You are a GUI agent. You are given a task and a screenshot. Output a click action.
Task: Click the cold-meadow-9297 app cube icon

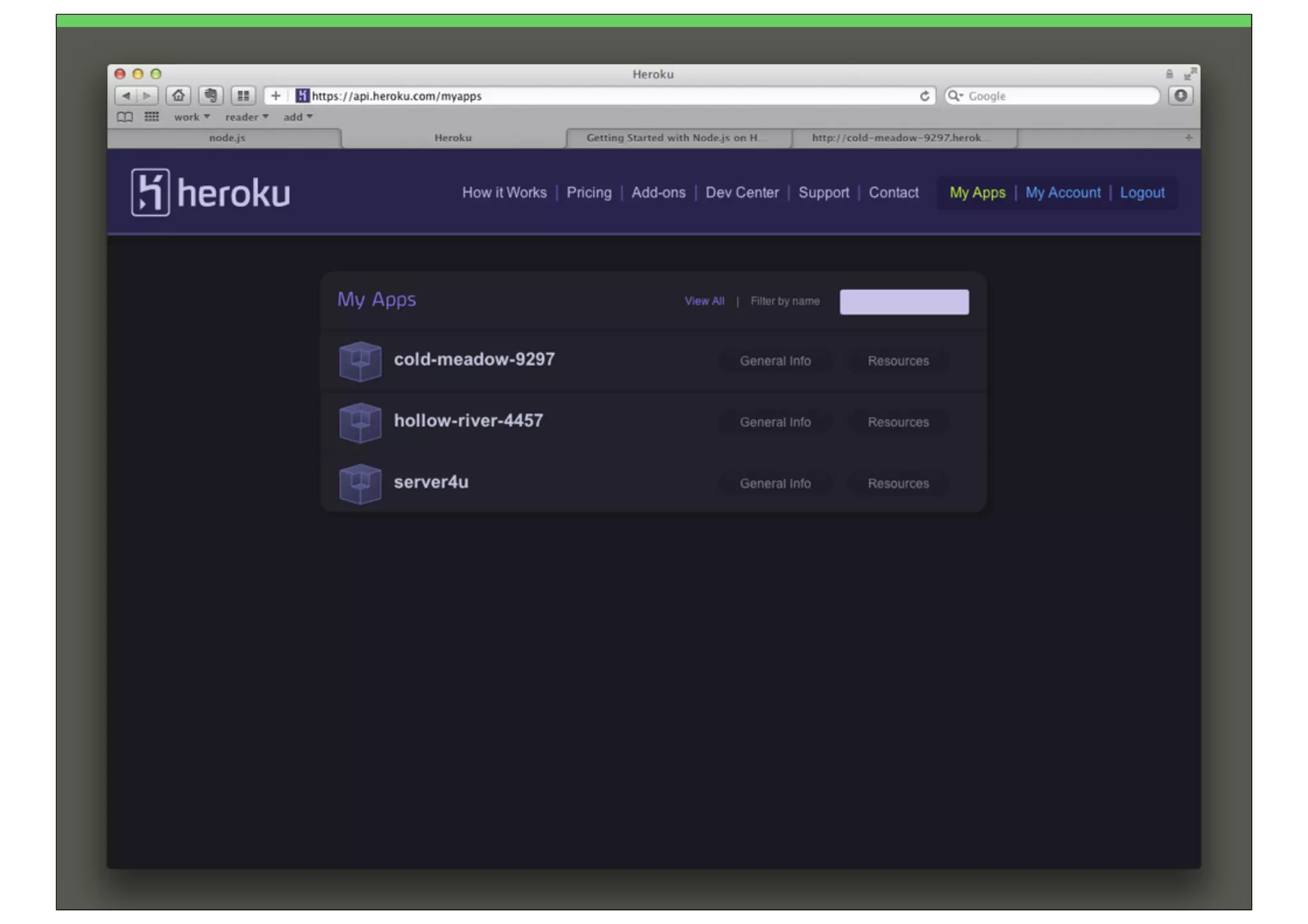tap(360, 361)
